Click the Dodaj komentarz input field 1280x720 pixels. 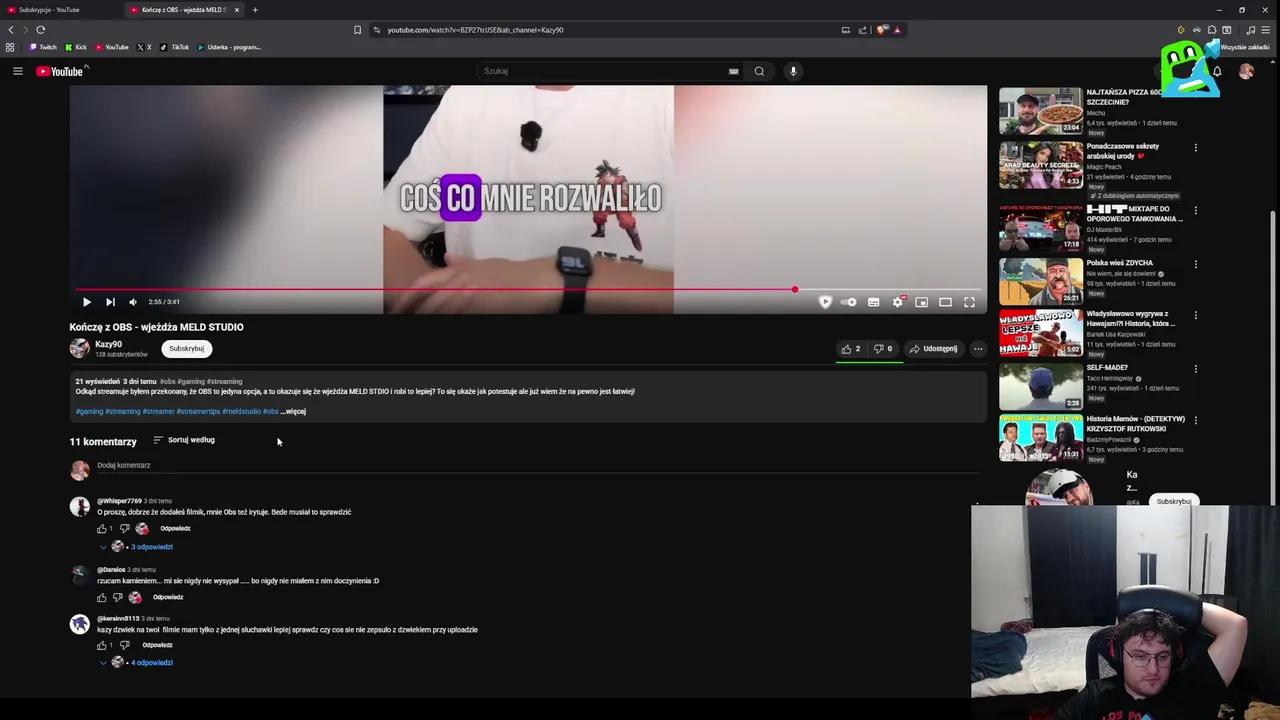pyautogui.click(x=537, y=466)
